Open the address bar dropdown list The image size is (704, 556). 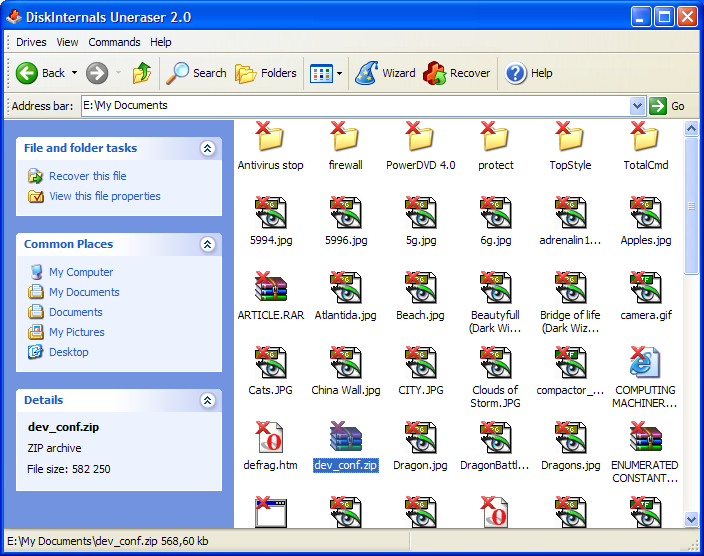(637, 106)
